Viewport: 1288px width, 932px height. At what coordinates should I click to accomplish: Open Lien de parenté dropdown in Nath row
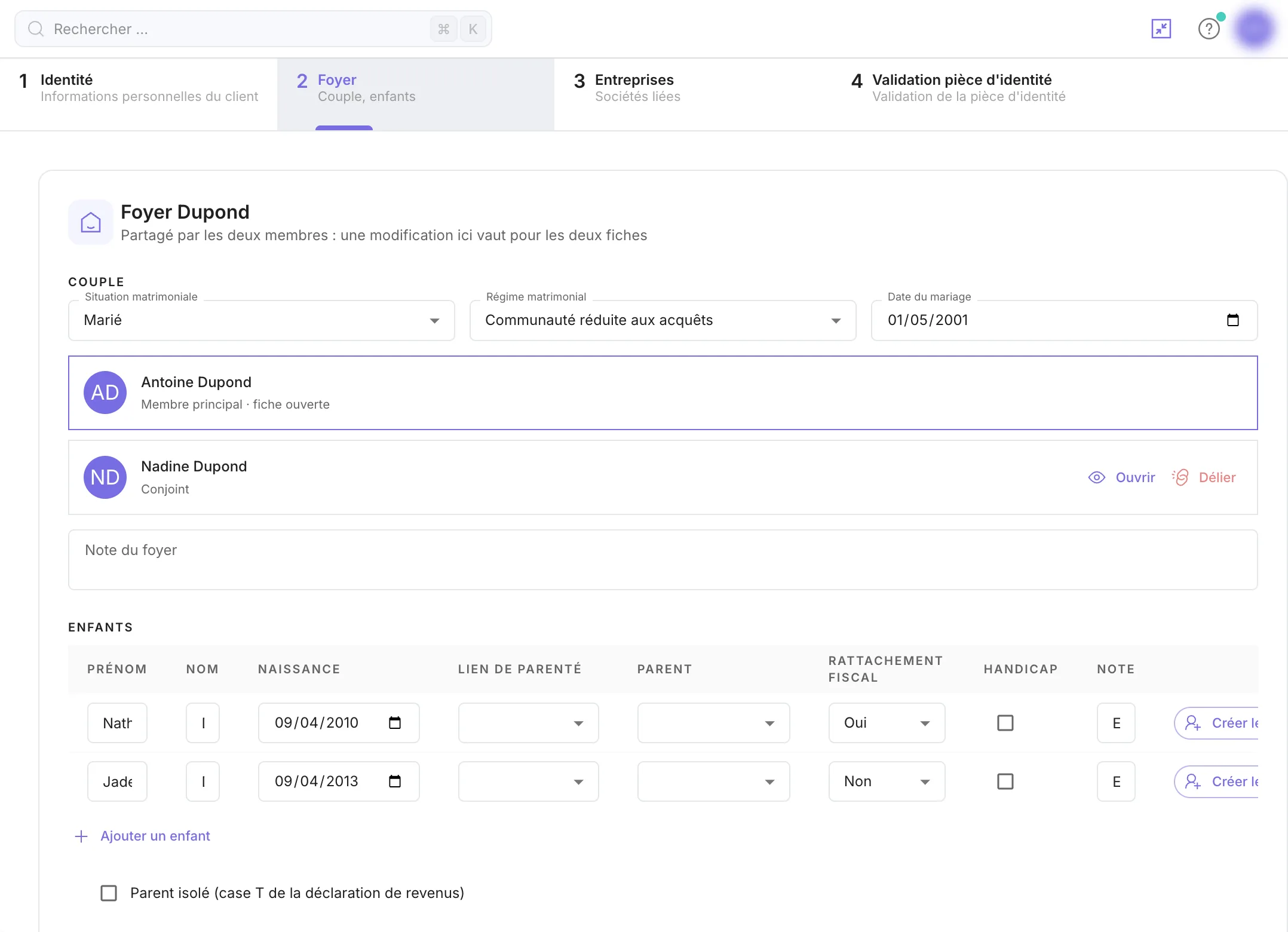pos(529,723)
